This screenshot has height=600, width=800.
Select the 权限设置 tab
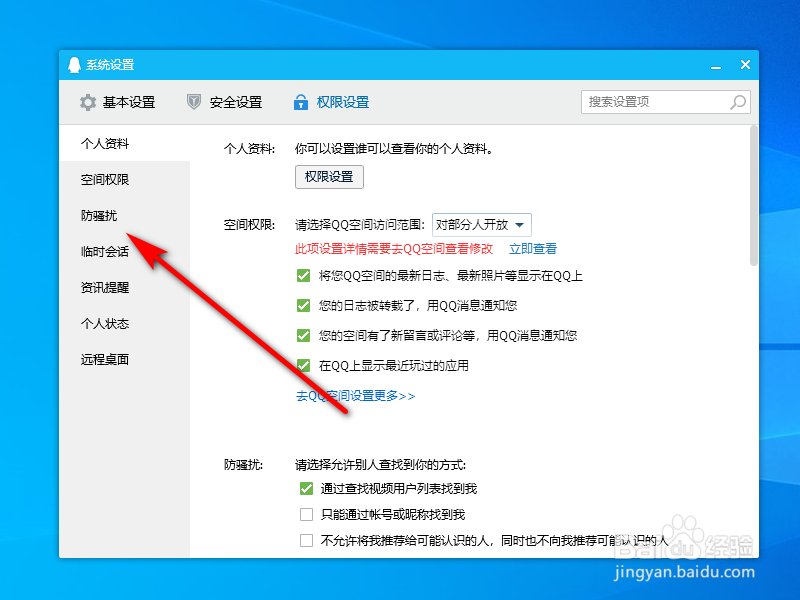click(331, 102)
